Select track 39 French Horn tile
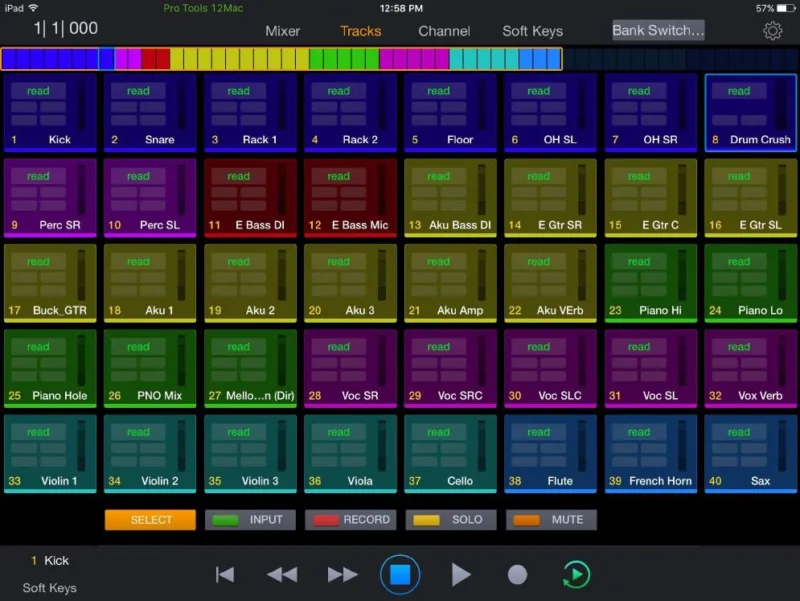The width and height of the screenshot is (800, 601). [x=651, y=454]
